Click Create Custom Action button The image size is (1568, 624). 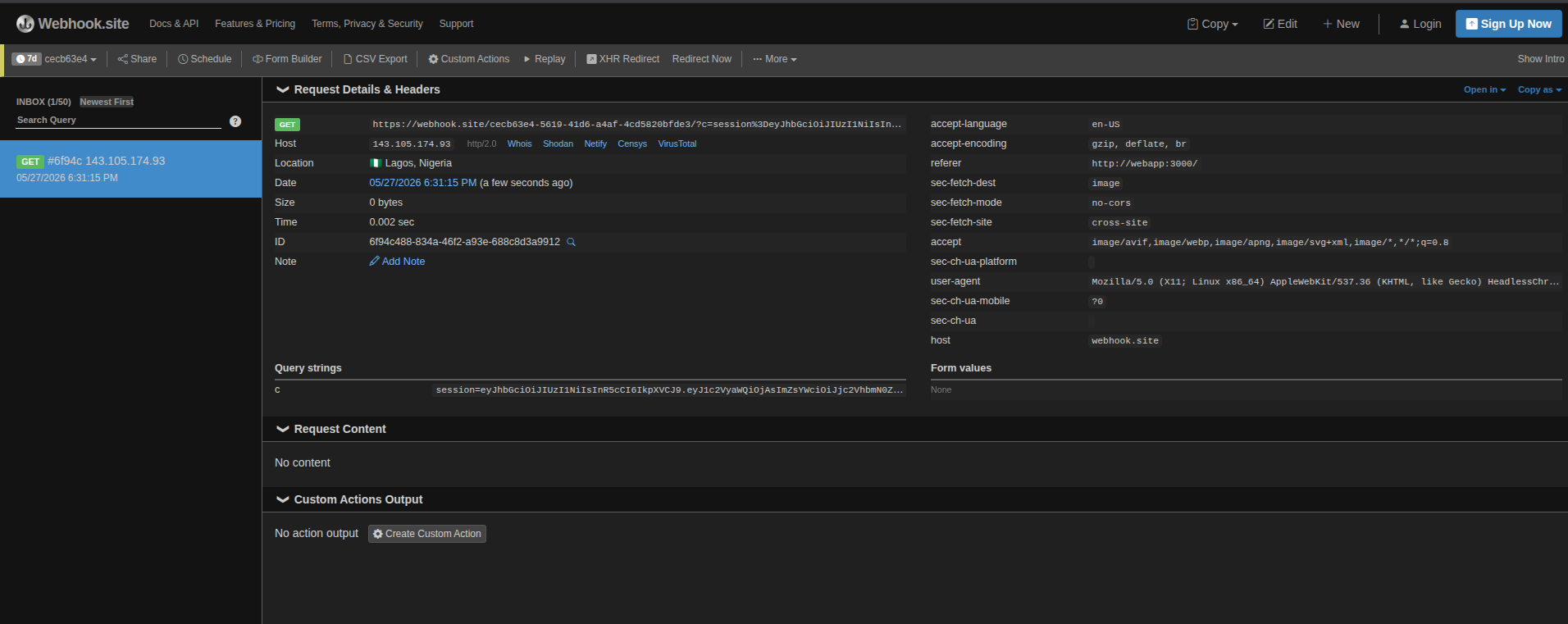(x=426, y=534)
